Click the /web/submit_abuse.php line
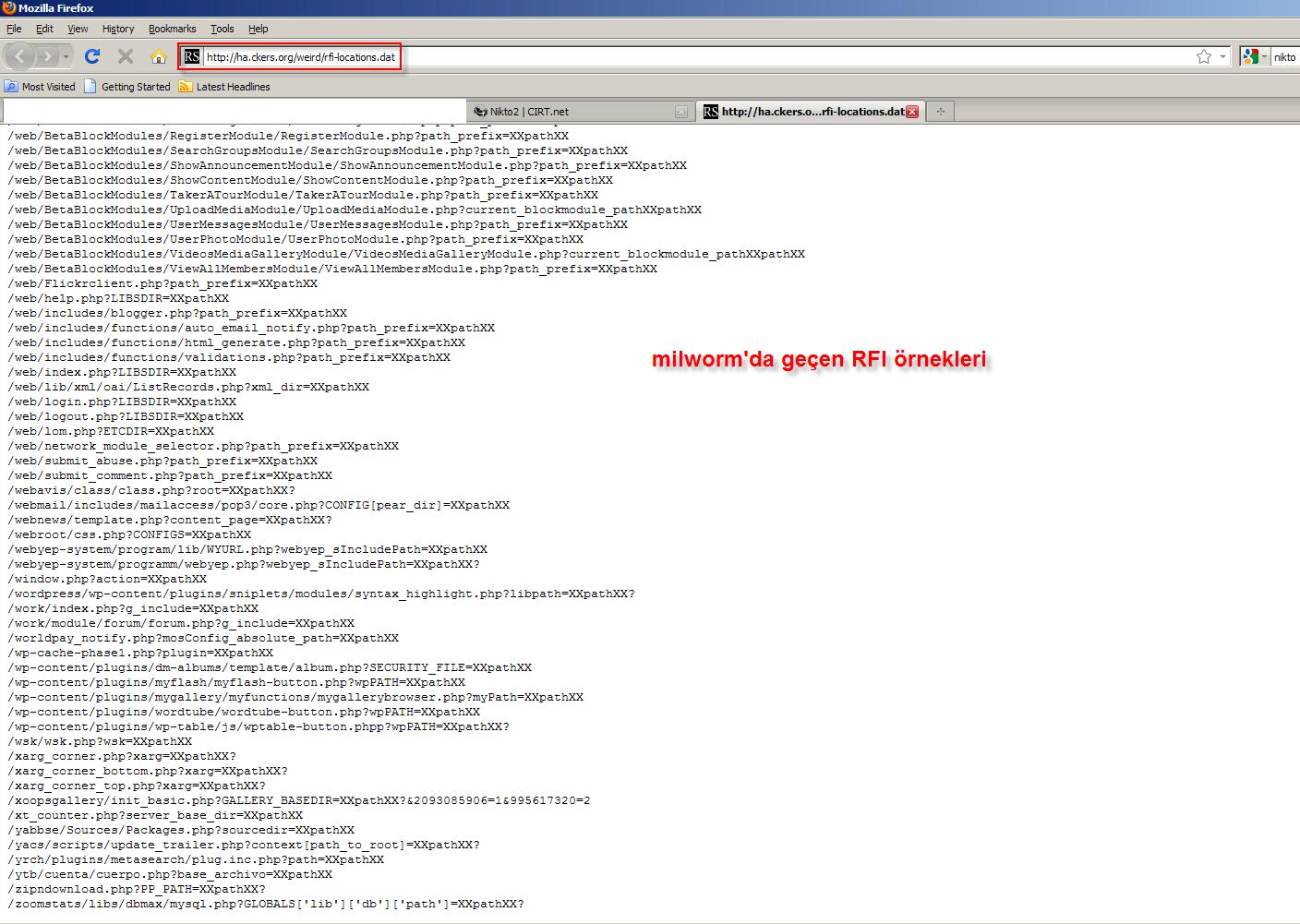Viewport: 1300px width, 924px height. pyautogui.click(x=162, y=461)
